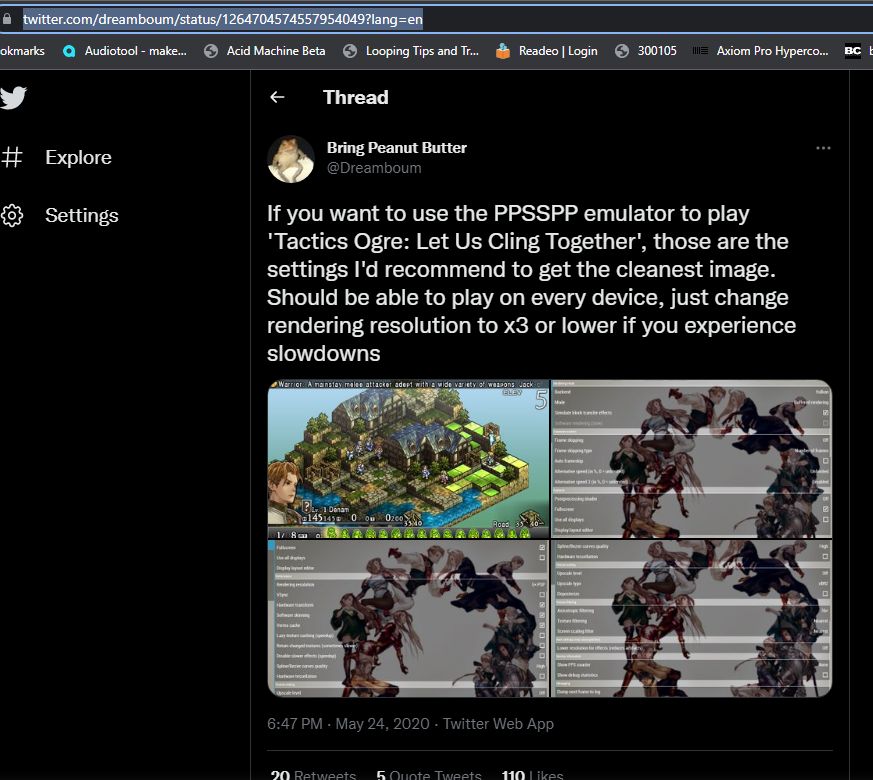Open the 300105 bookmark

tap(657, 51)
